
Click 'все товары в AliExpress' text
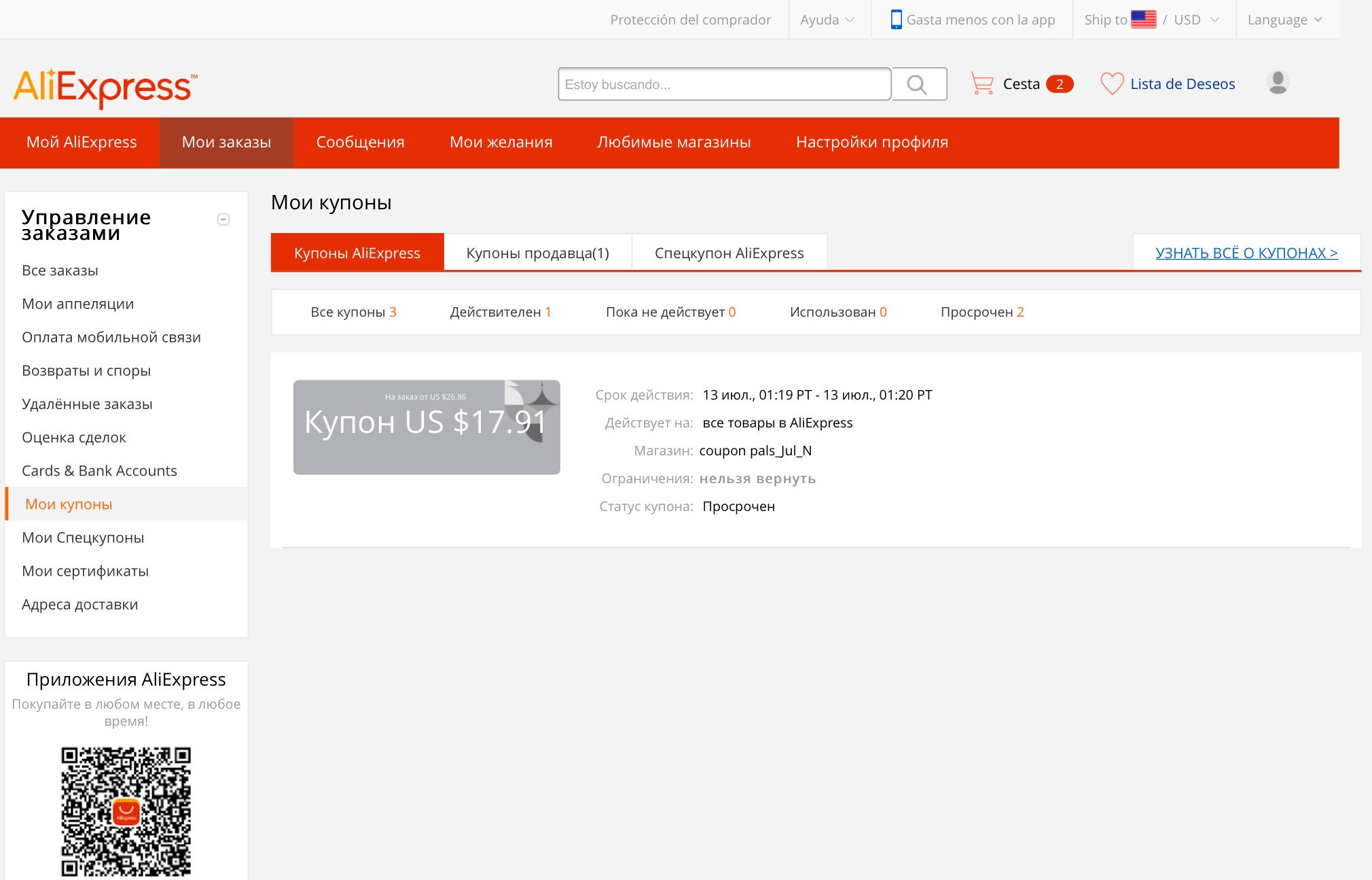click(x=778, y=423)
